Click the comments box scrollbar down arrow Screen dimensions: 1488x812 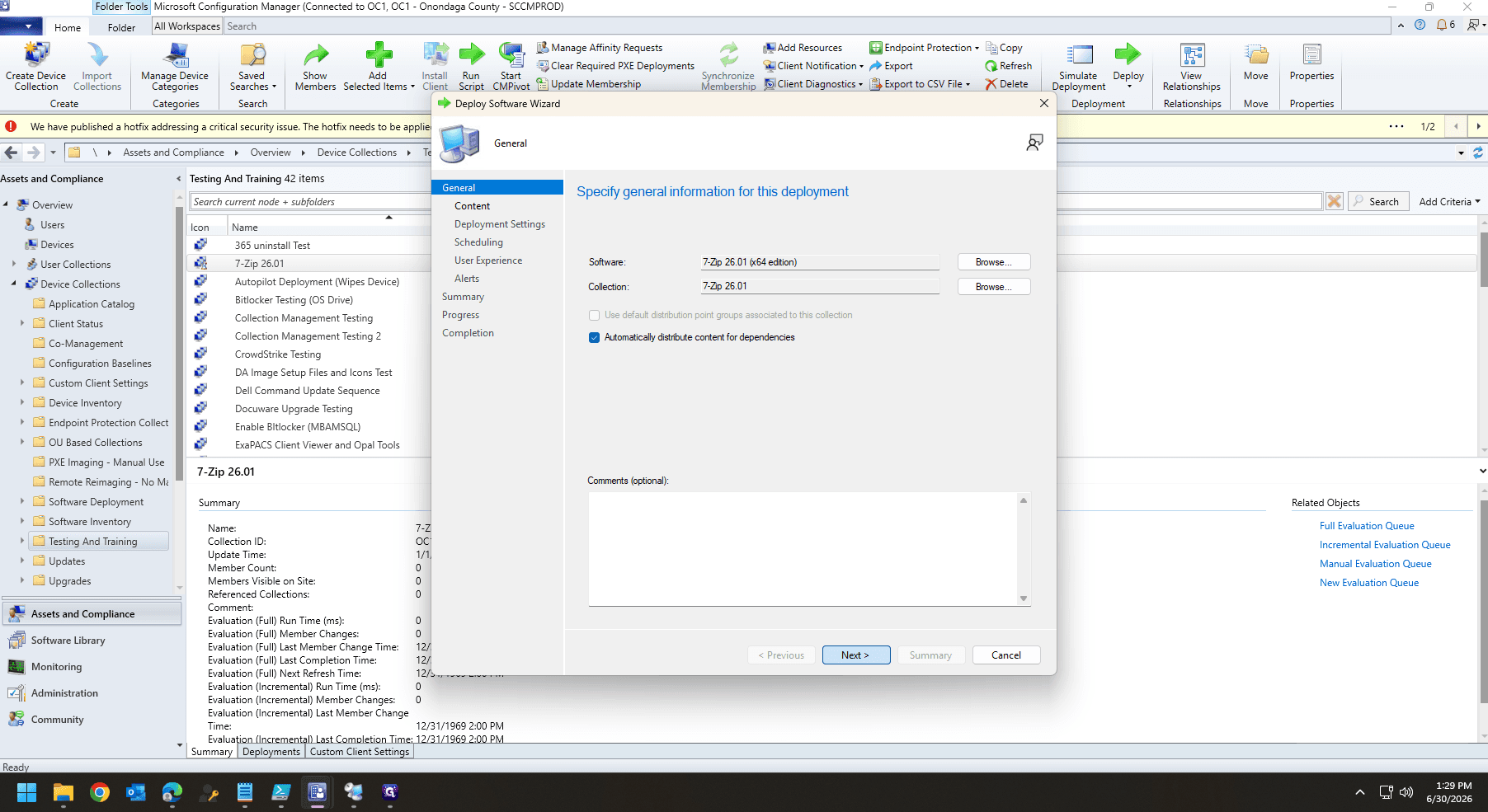[1024, 598]
